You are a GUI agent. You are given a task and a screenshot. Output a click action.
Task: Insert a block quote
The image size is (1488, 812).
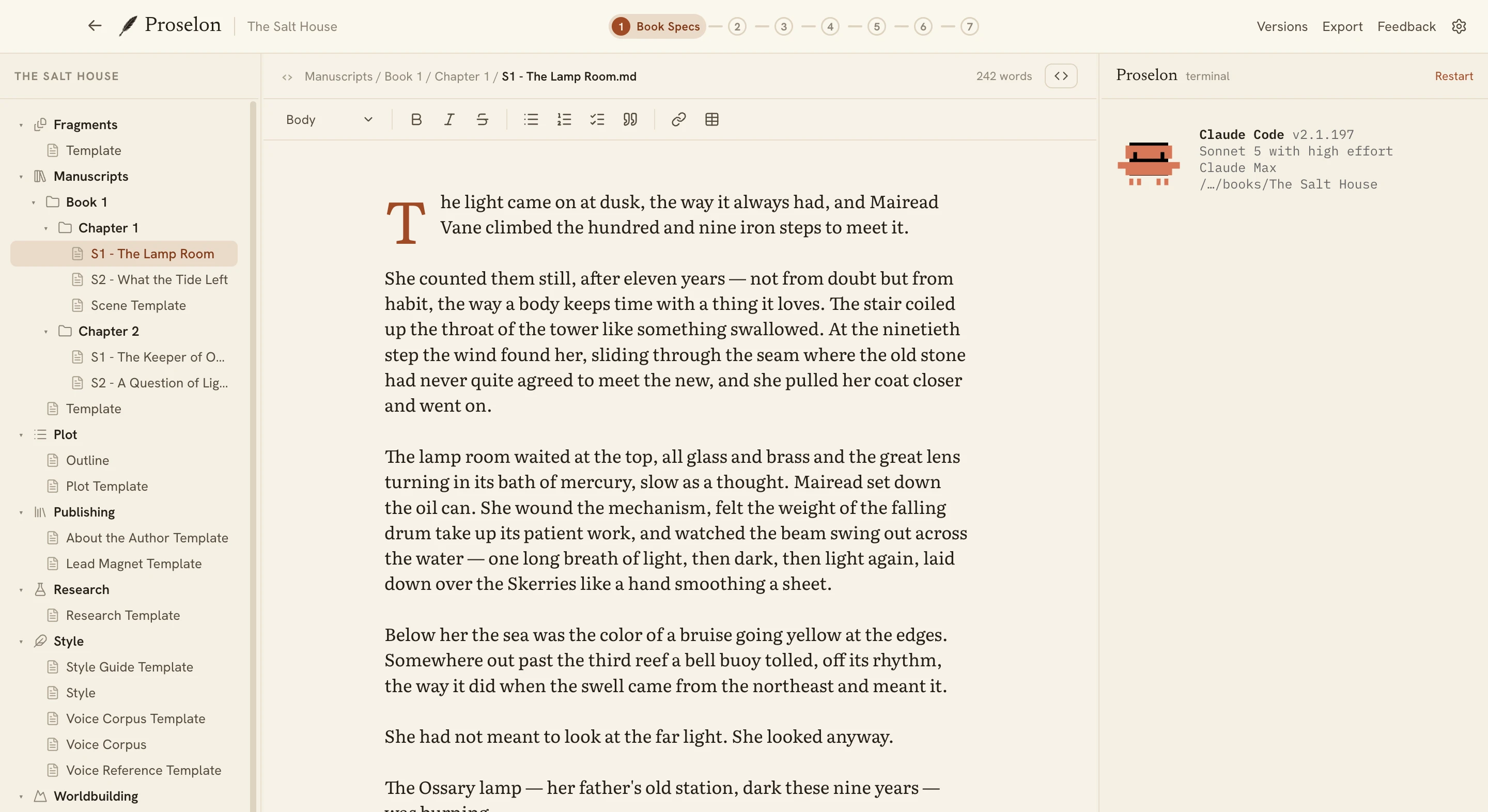[630, 119]
